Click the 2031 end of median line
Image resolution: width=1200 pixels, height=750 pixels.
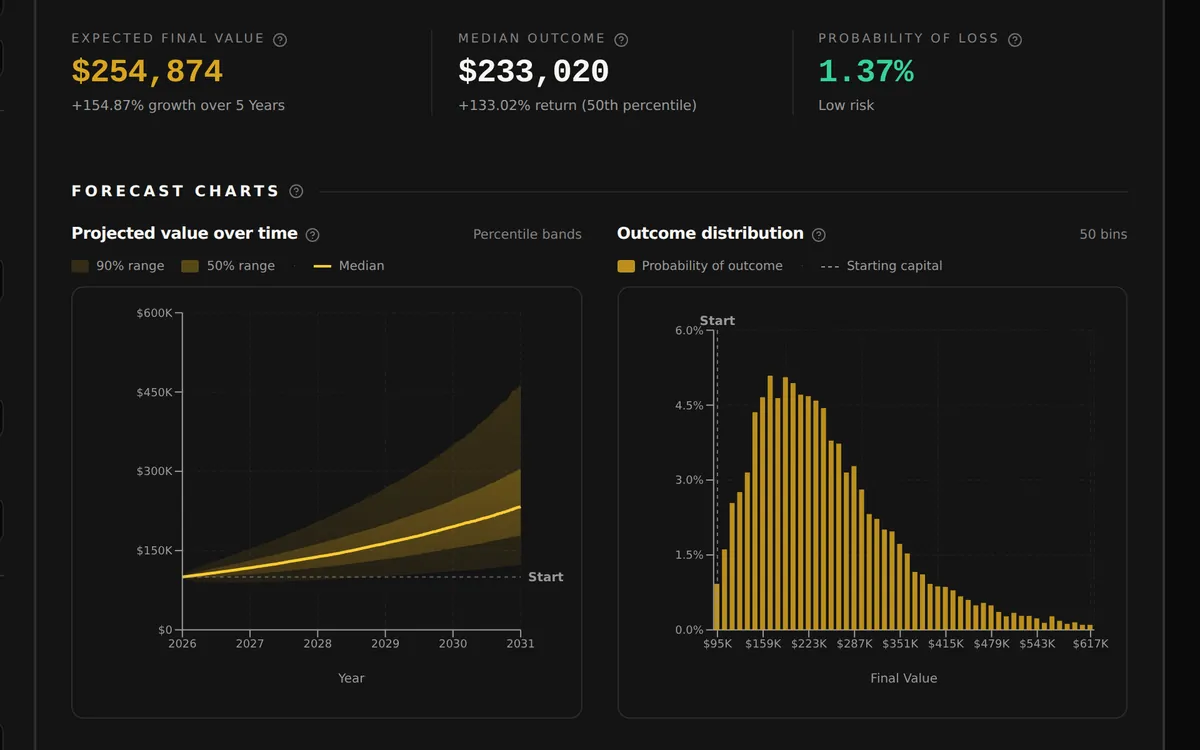pos(520,507)
